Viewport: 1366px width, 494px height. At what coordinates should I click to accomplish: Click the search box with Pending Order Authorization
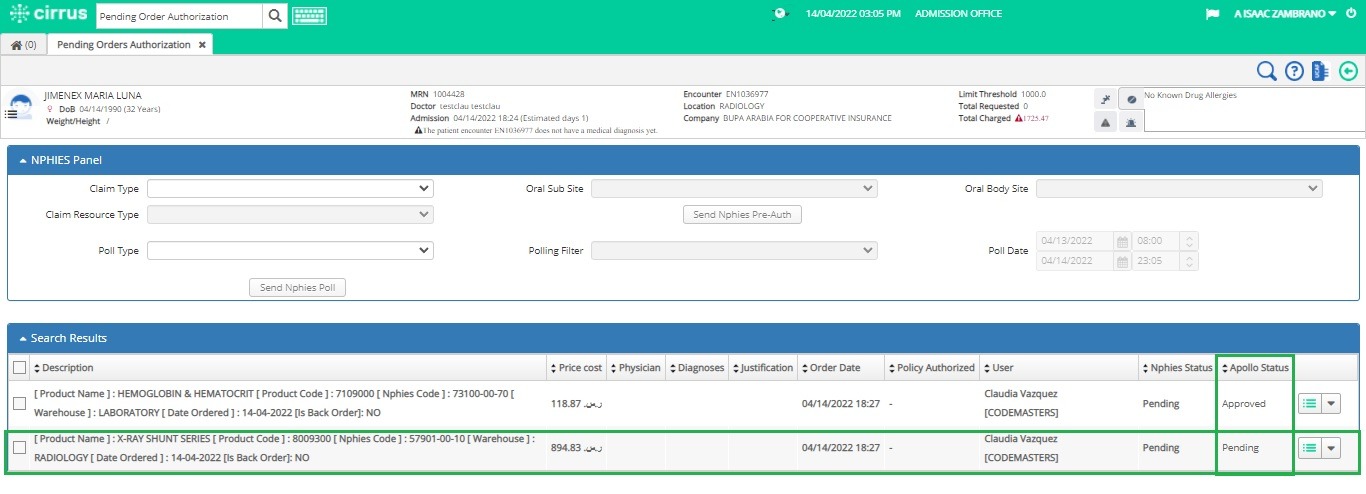tap(179, 16)
